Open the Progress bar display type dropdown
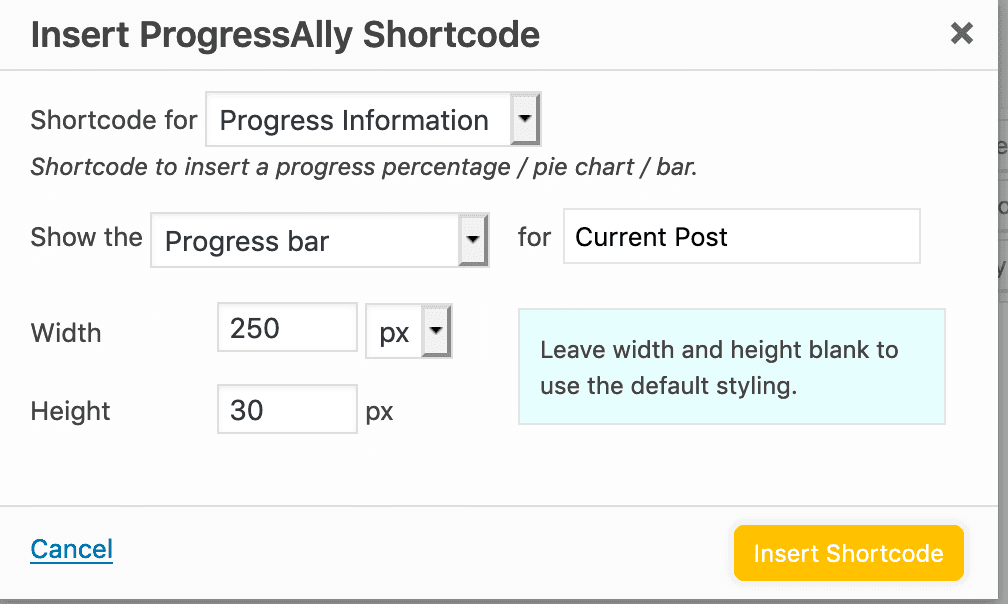The image size is (1008, 604). click(x=318, y=240)
